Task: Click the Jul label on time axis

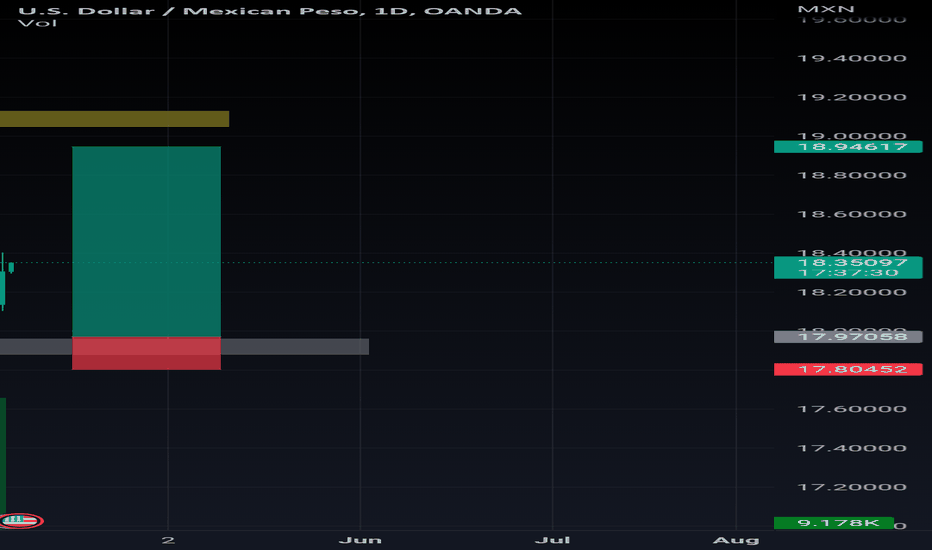Action: pyautogui.click(x=552, y=540)
